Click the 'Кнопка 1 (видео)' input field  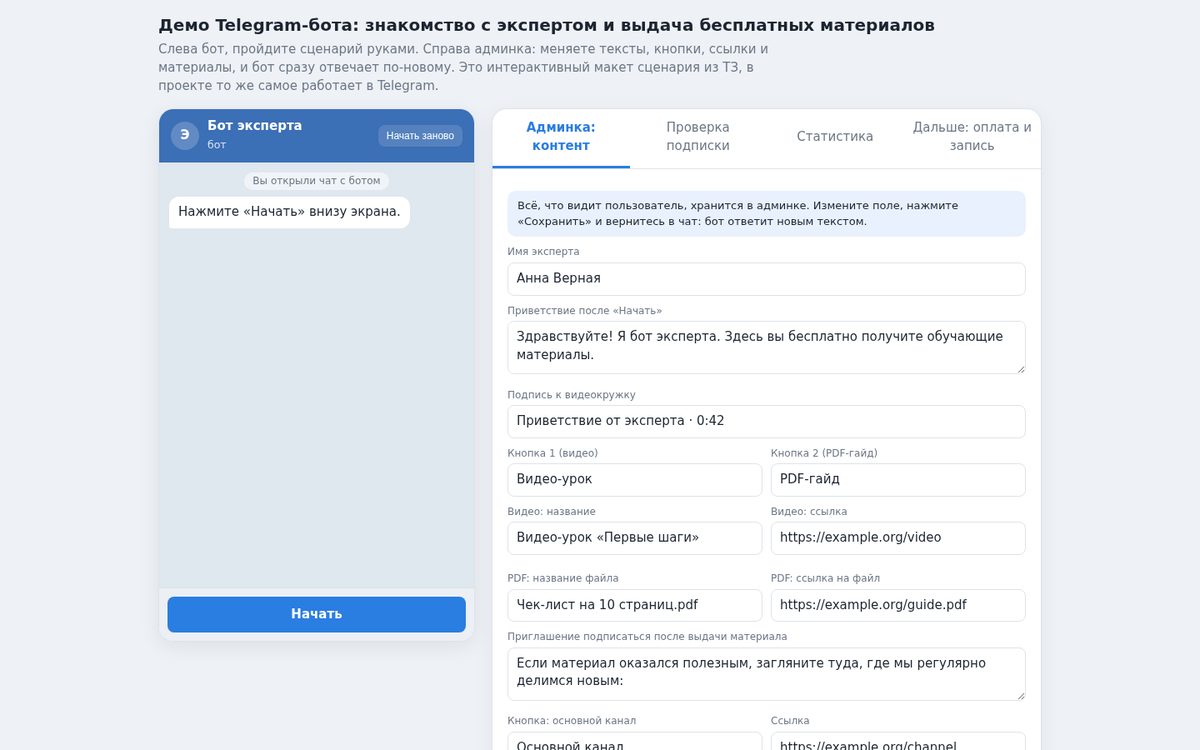point(635,480)
